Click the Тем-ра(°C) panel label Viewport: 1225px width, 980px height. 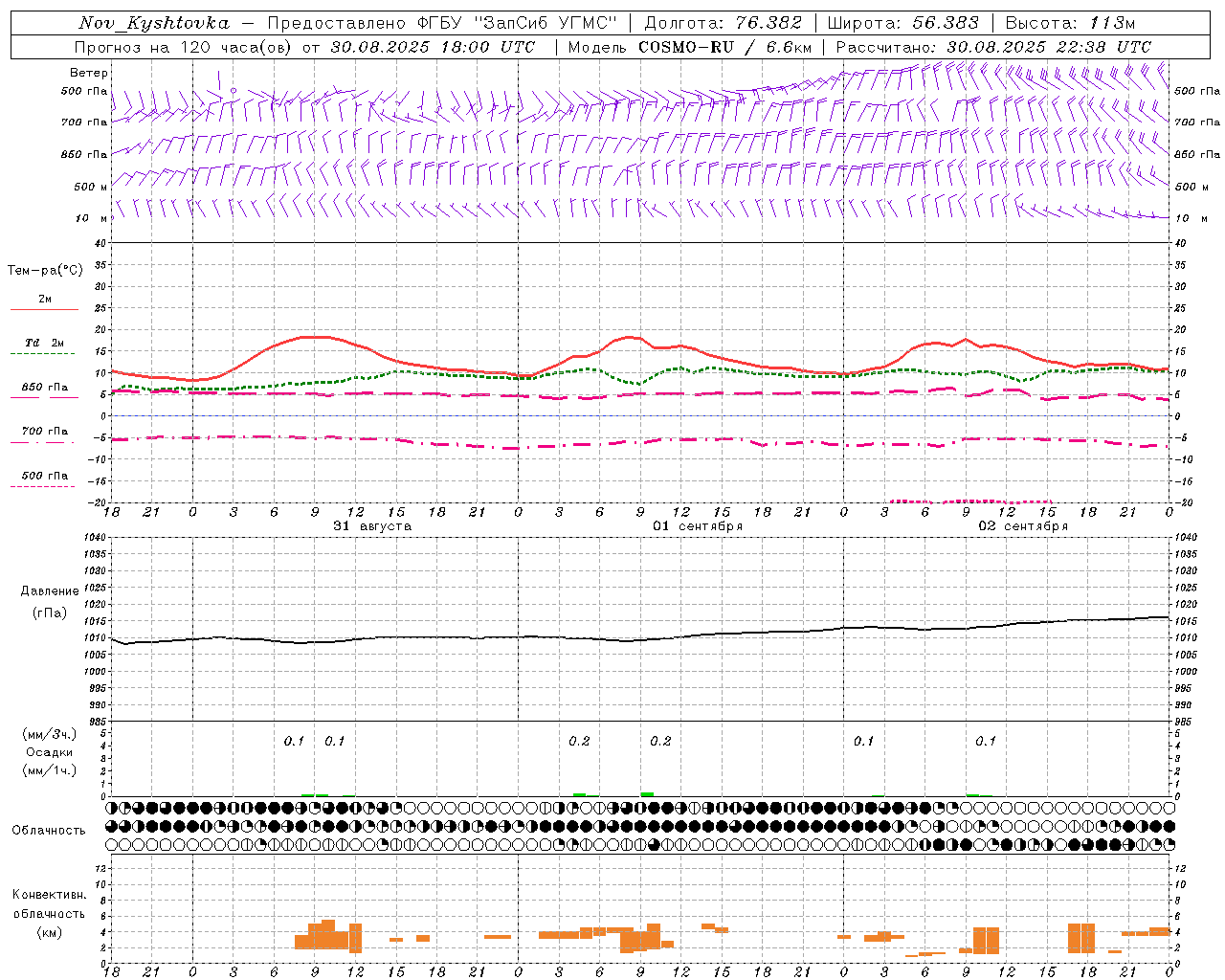tap(45, 271)
